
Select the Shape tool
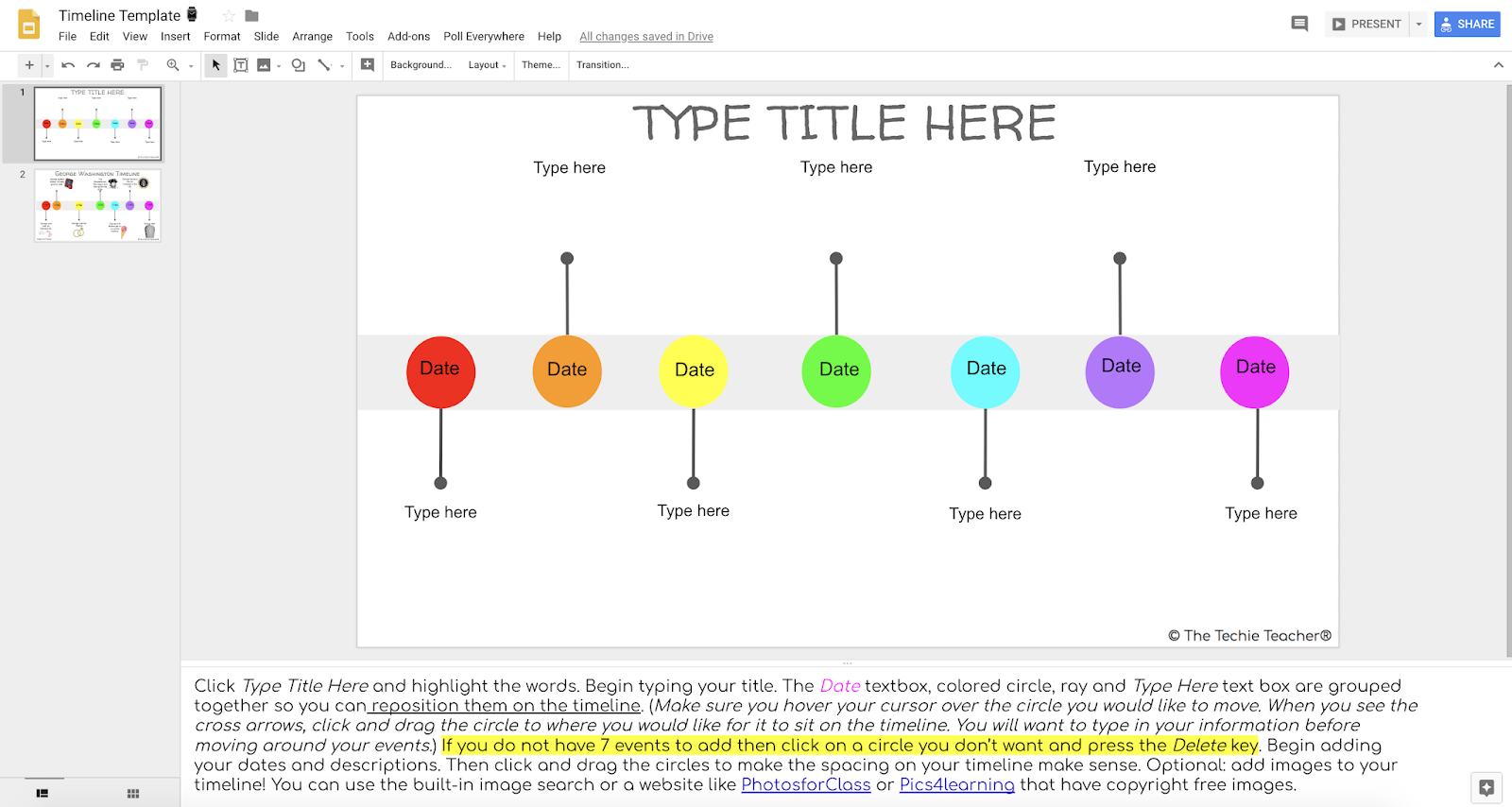(x=299, y=65)
